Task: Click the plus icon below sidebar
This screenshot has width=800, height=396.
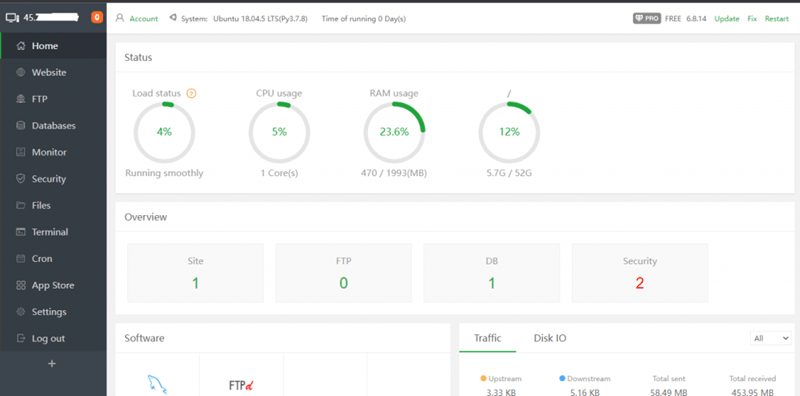Action: [x=52, y=364]
